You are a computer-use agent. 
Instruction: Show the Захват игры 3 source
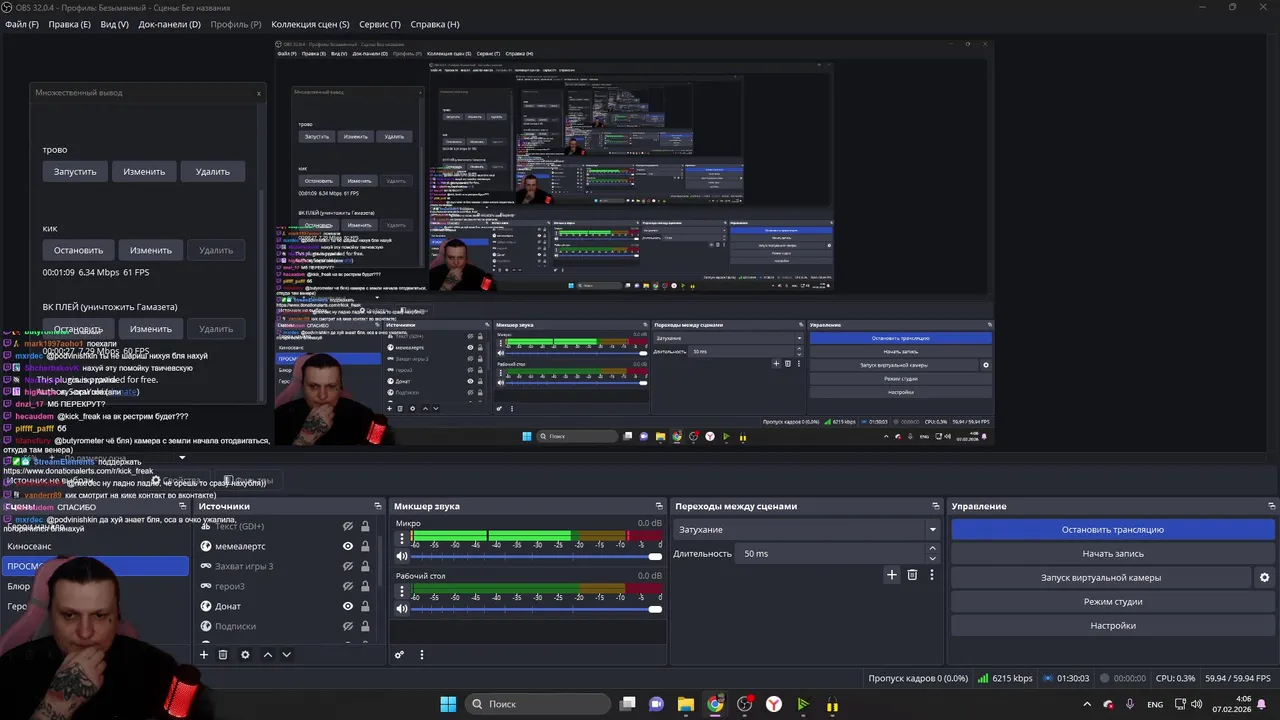[x=348, y=566]
